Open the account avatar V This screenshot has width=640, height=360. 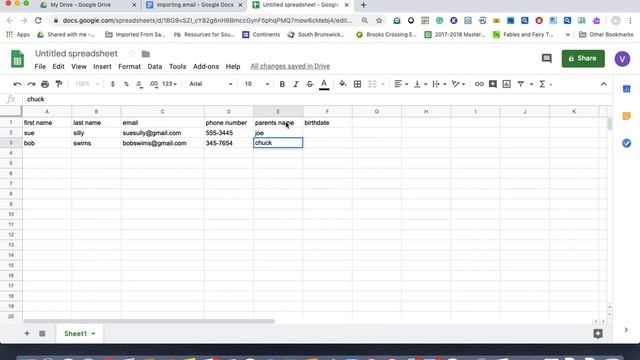click(622, 59)
